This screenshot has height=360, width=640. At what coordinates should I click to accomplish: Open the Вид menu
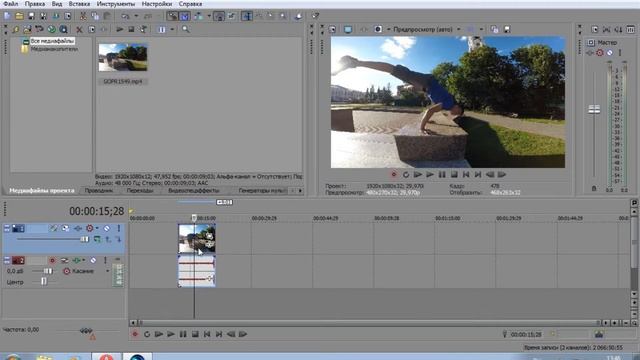[x=57, y=4]
